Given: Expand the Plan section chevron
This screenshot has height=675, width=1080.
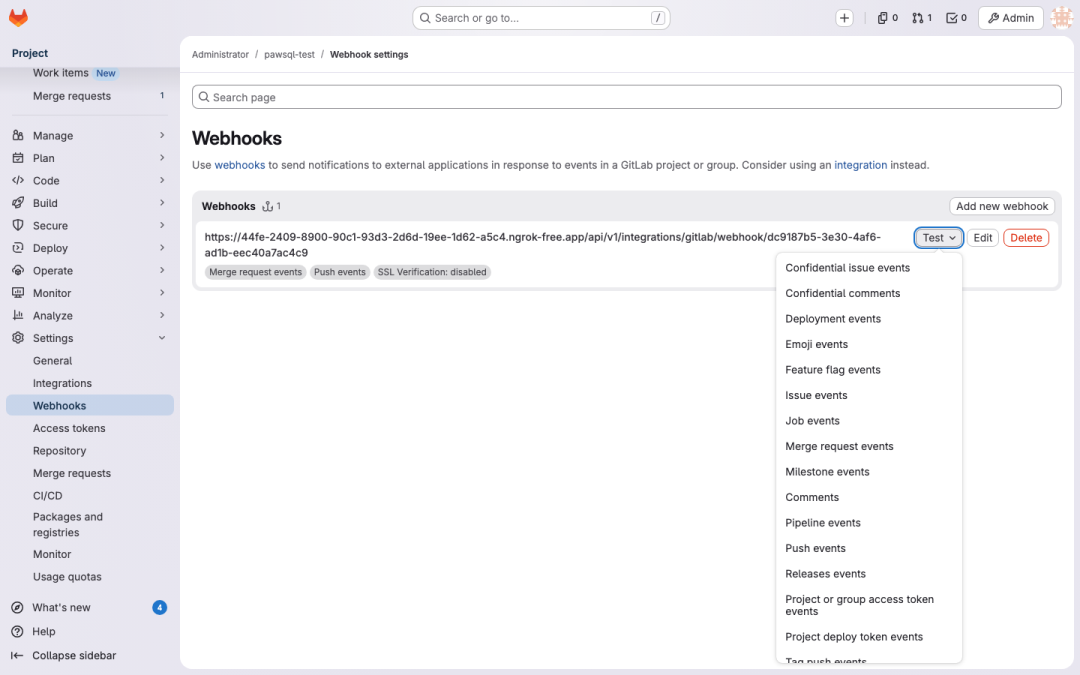Looking at the screenshot, I should (x=162, y=158).
